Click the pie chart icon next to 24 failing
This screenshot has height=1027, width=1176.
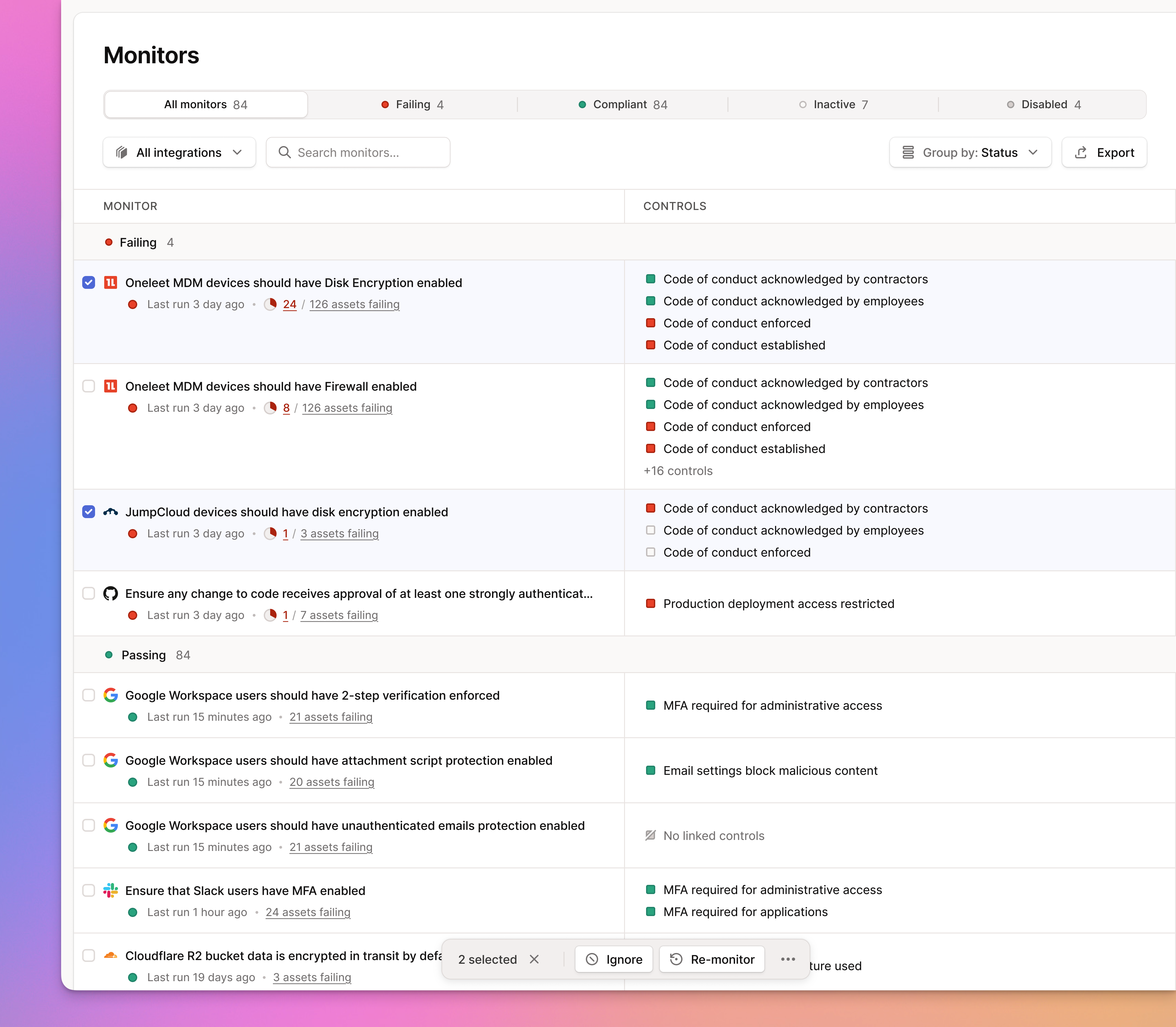click(x=270, y=304)
